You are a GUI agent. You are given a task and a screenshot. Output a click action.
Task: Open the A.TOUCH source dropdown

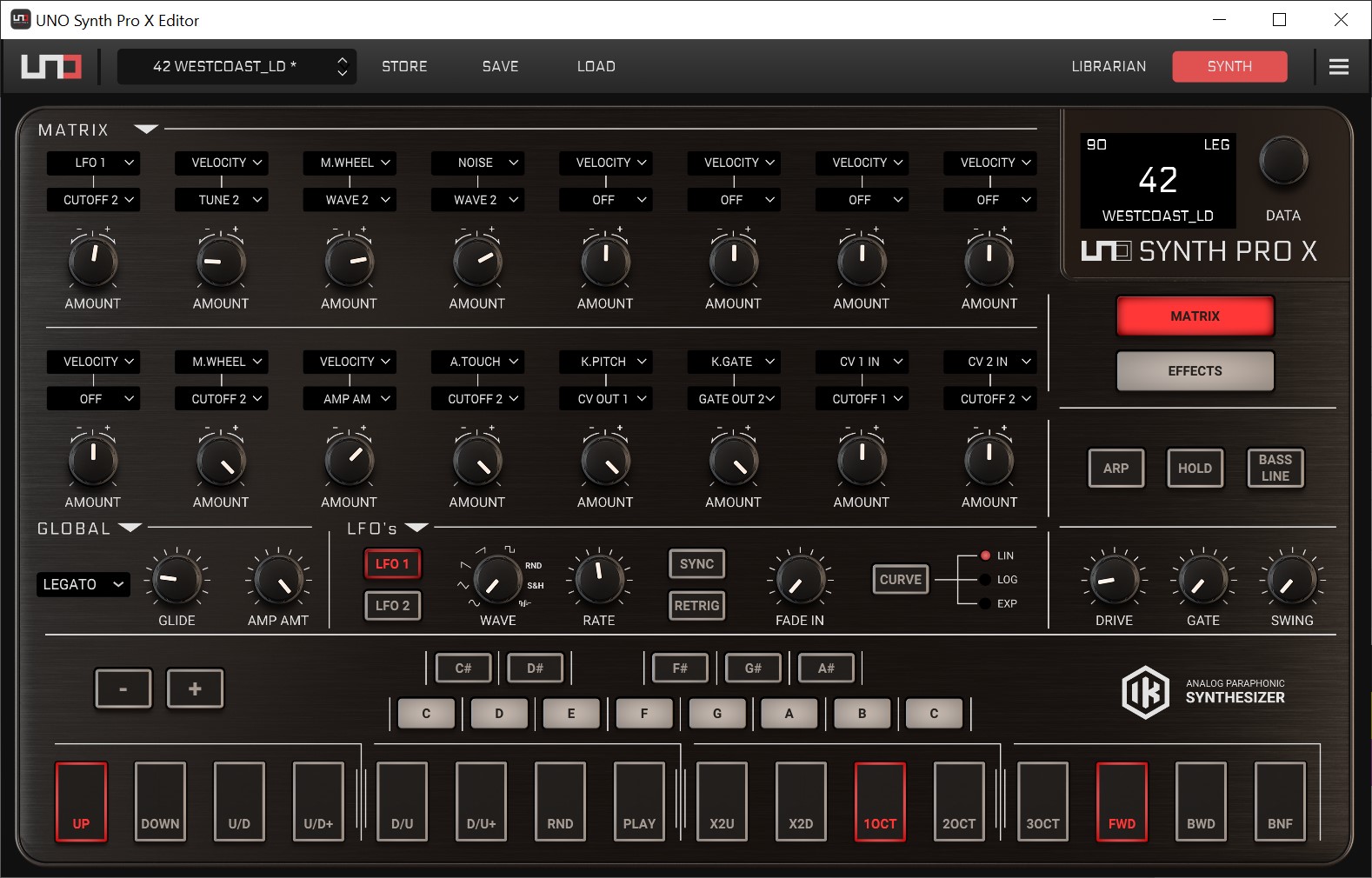(x=477, y=362)
